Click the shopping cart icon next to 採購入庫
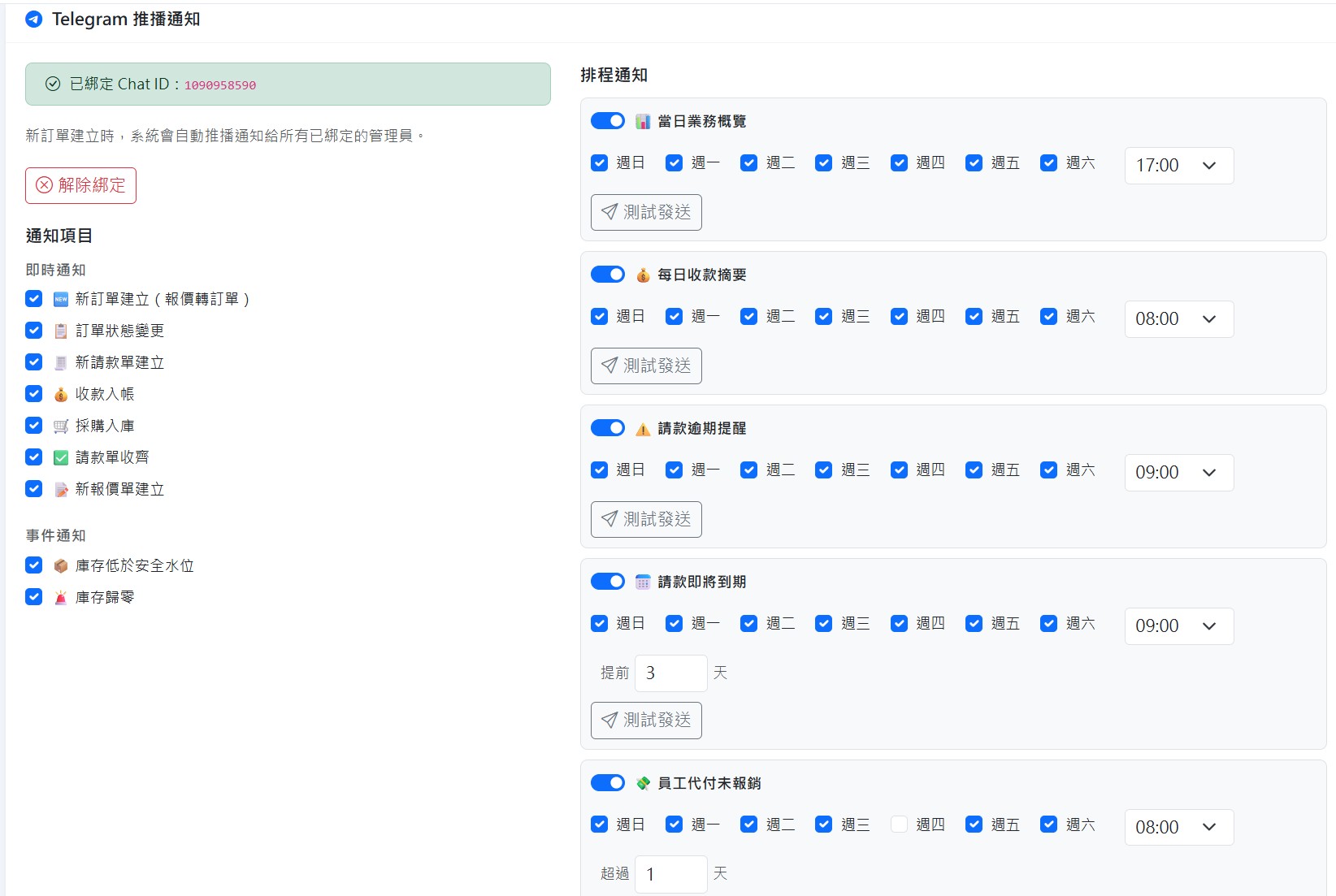 click(x=61, y=426)
